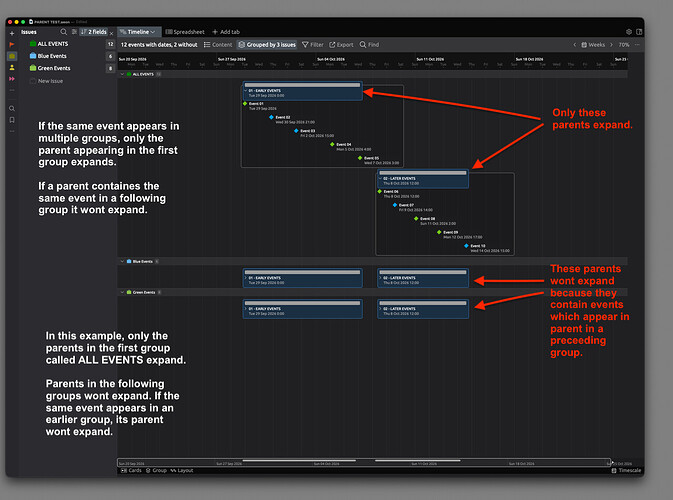This screenshot has height=500, width=673.
Task: Expand 02 - LATER EVENTS in Blue Events group
Action: click(x=380, y=278)
